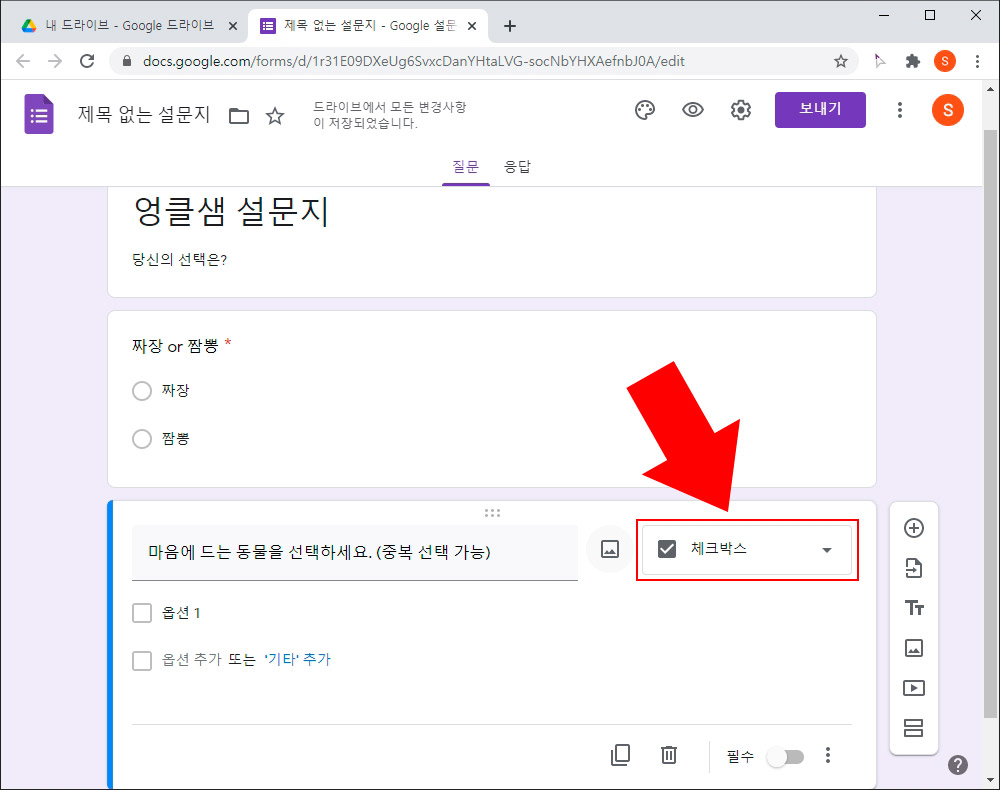Delete the question with the trash icon
Image resolution: width=1000 pixels, height=790 pixels.
669,755
